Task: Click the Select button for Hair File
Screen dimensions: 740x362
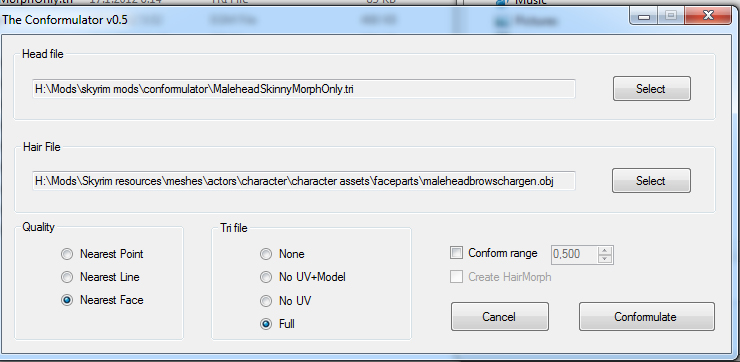Action: point(651,181)
